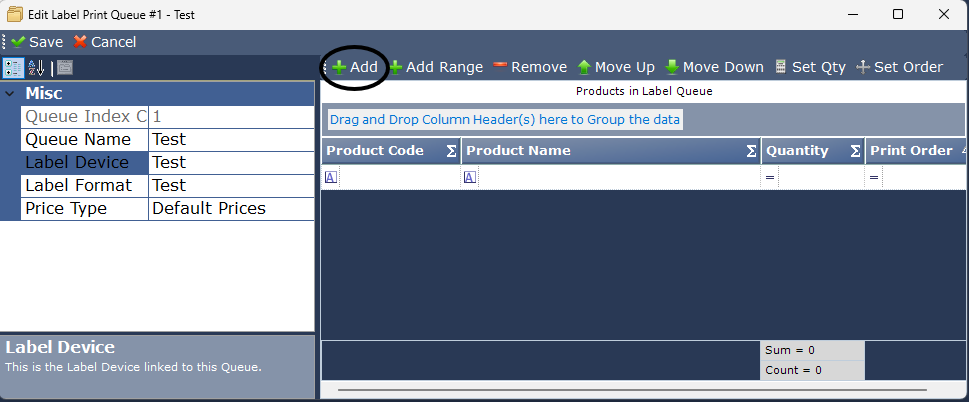The height and width of the screenshot is (402, 969).
Task: Click the Save checkmark button
Action: tap(37, 42)
